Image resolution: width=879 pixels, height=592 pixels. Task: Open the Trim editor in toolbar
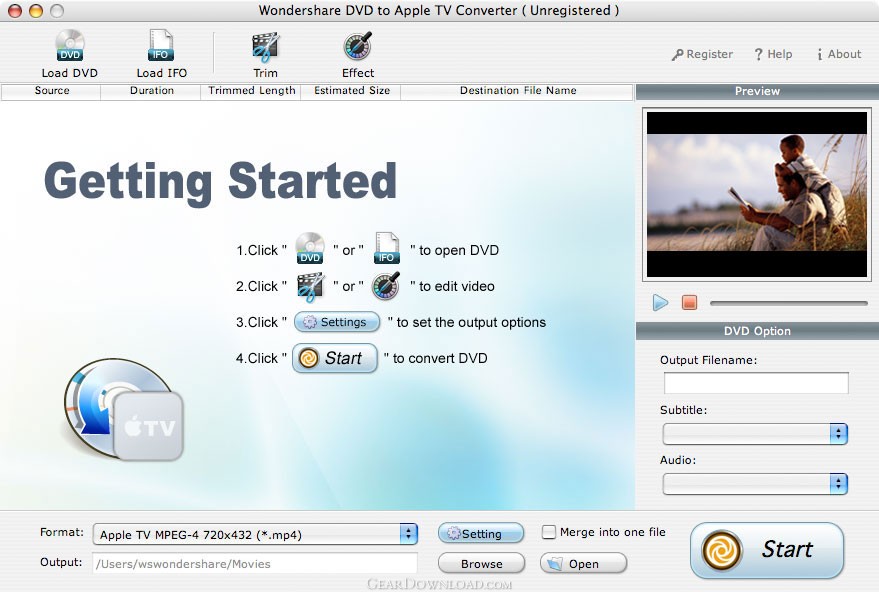click(265, 54)
